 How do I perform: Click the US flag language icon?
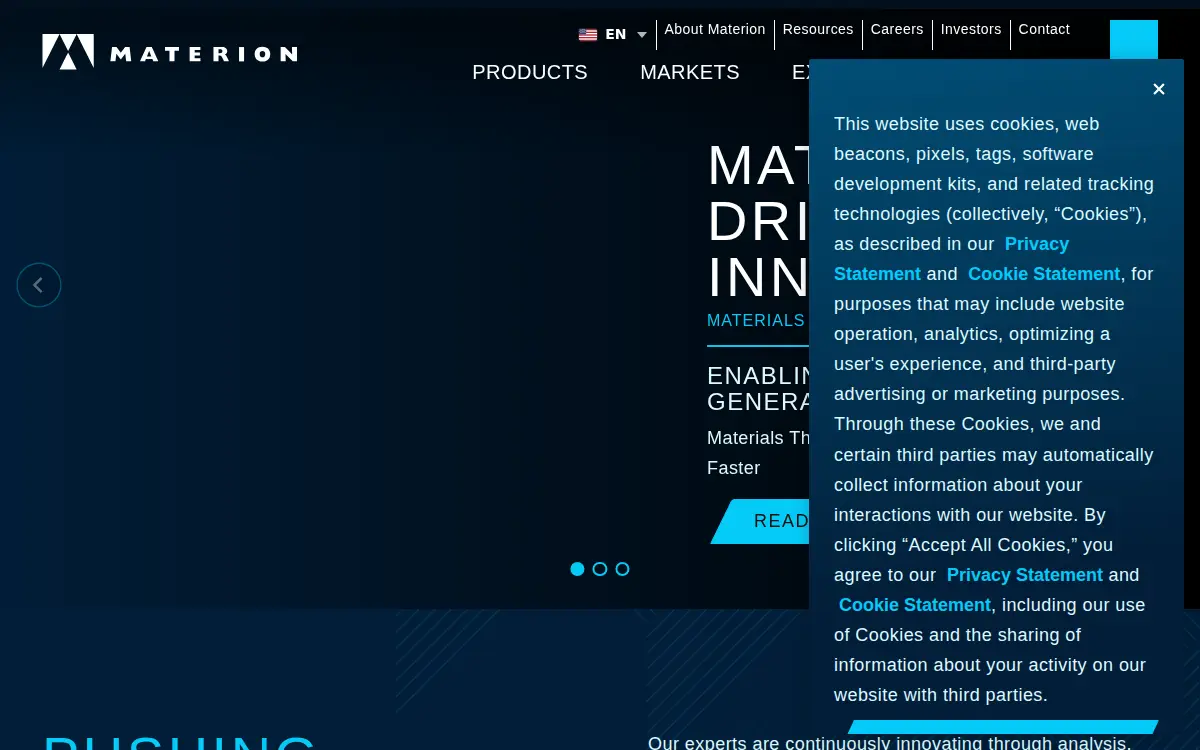(588, 34)
